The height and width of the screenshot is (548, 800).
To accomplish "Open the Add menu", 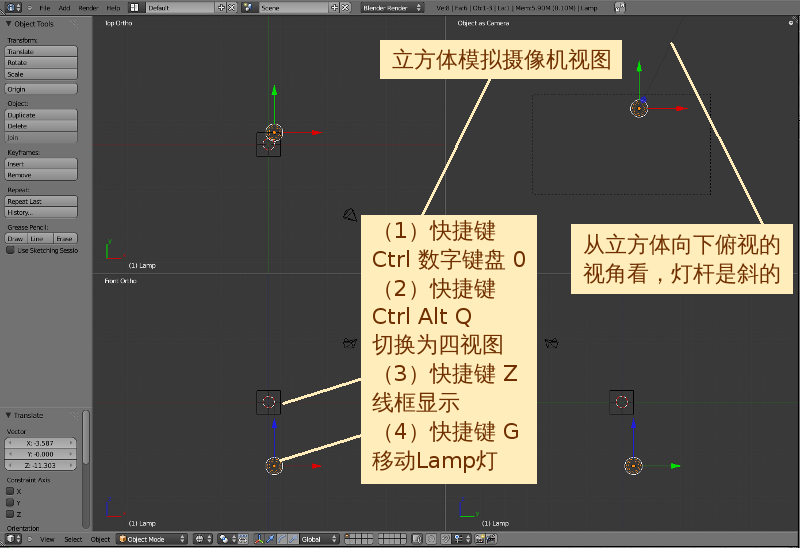I will tap(64, 8).
